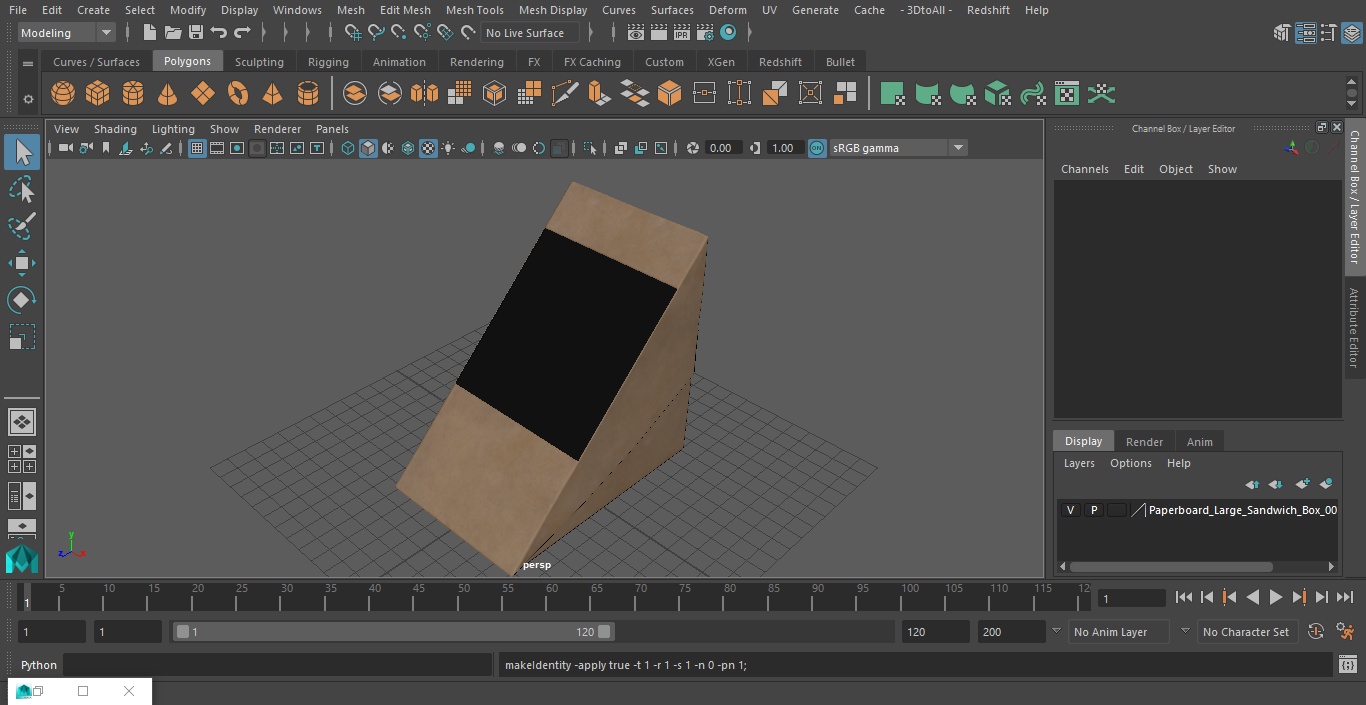Screen dimensions: 1366x705
Task: Activate the Paint selection tool
Action: (22, 226)
